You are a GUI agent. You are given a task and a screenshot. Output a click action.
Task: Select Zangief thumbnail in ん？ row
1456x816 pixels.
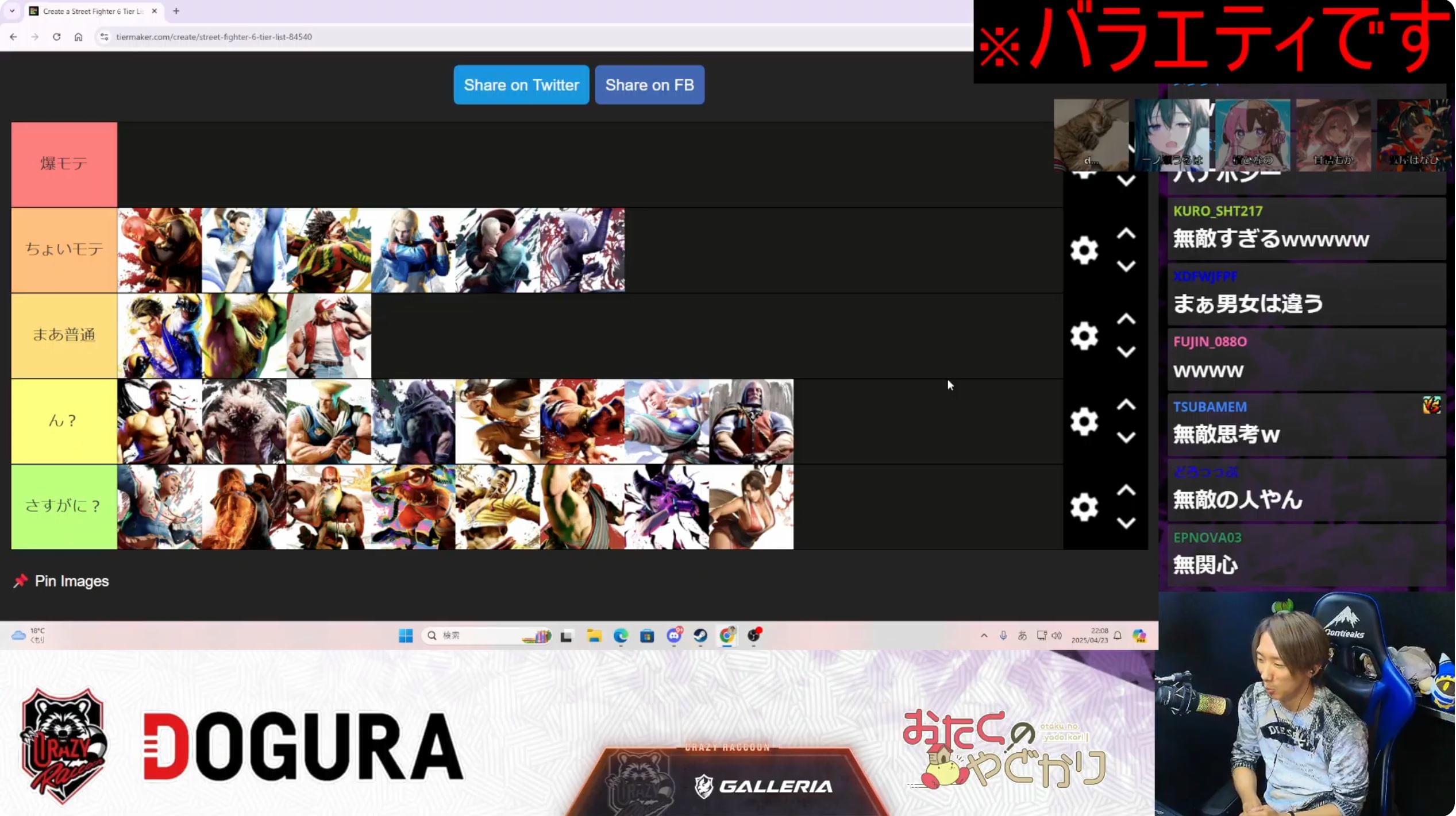tap(582, 421)
